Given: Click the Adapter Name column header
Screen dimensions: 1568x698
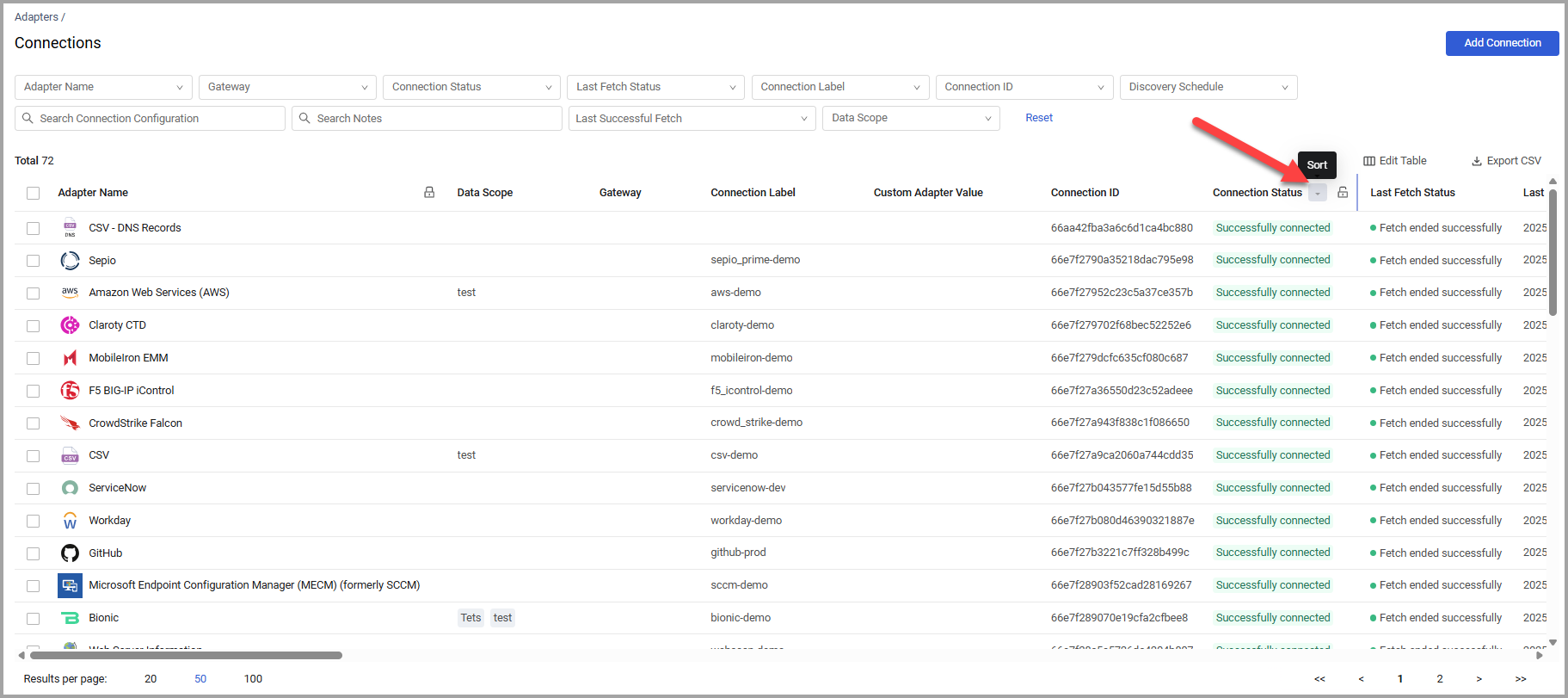Looking at the screenshot, I should point(93,193).
